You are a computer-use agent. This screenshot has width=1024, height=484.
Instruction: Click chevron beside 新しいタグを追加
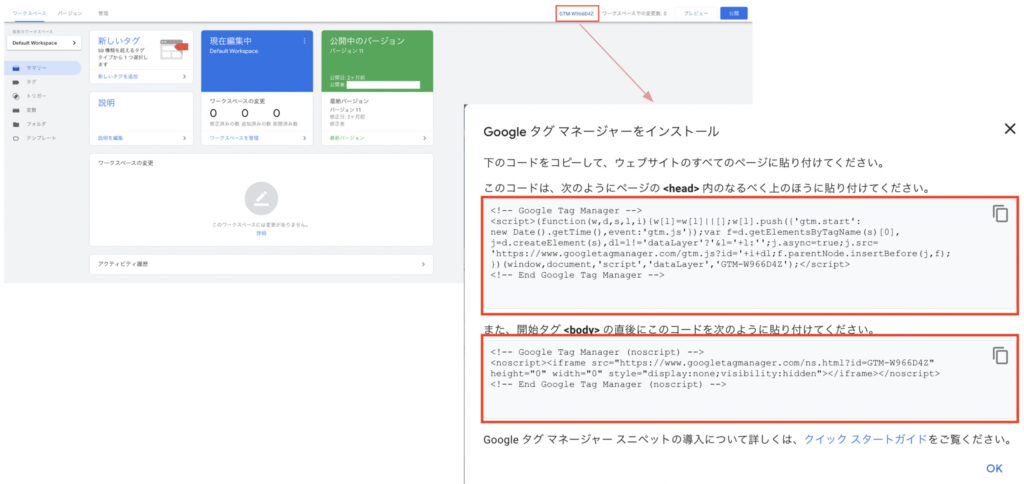[x=184, y=76]
